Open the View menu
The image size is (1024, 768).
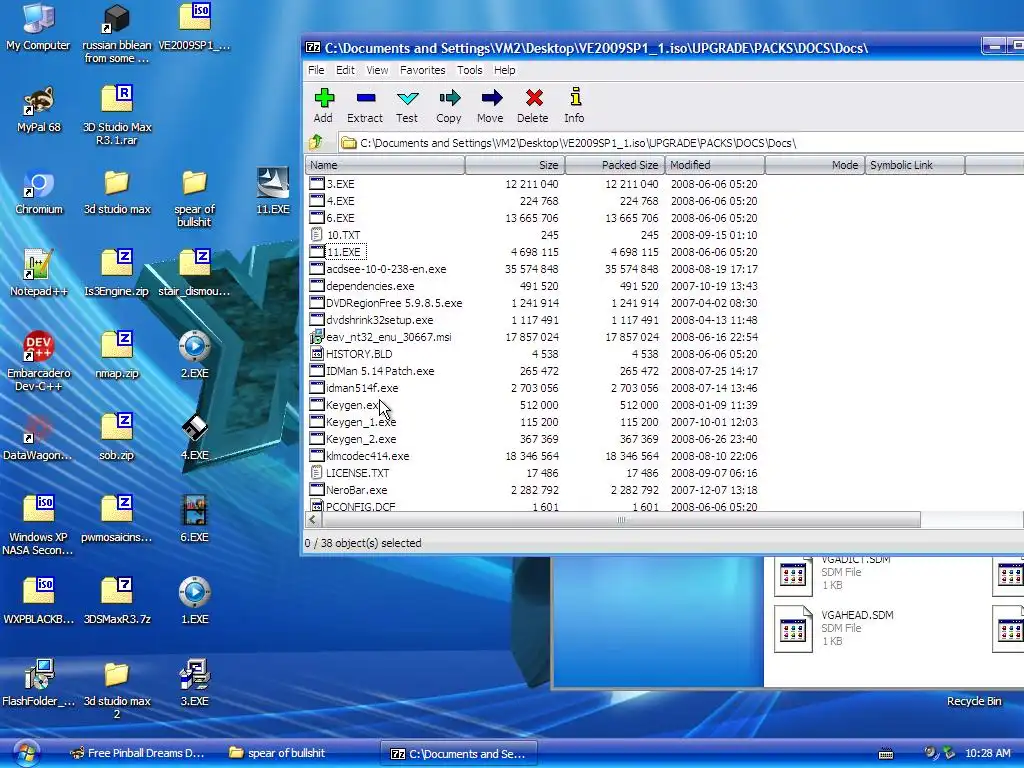(377, 70)
